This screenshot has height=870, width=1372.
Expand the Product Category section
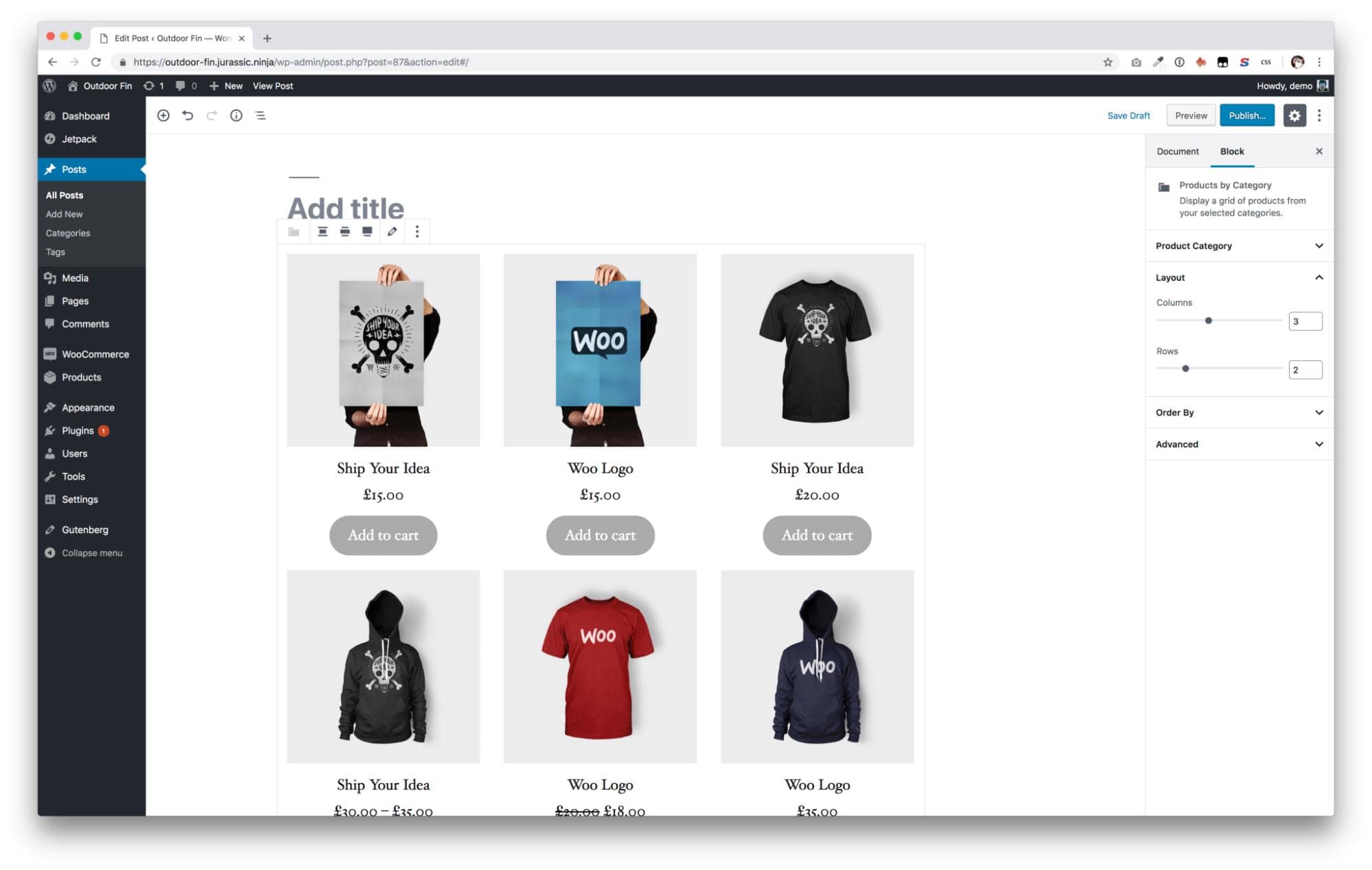tap(1239, 245)
